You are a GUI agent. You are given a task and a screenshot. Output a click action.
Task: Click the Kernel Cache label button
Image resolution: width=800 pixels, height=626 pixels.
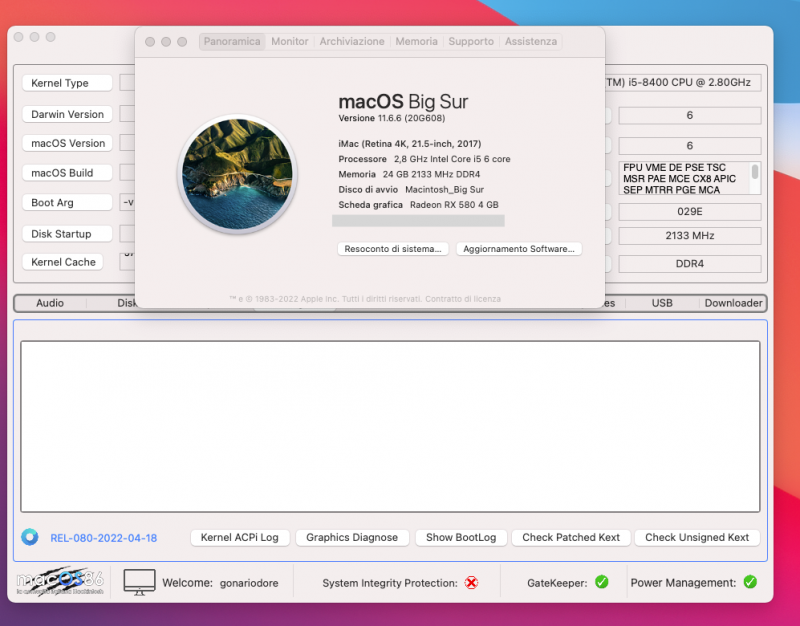[x=63, y=262]
